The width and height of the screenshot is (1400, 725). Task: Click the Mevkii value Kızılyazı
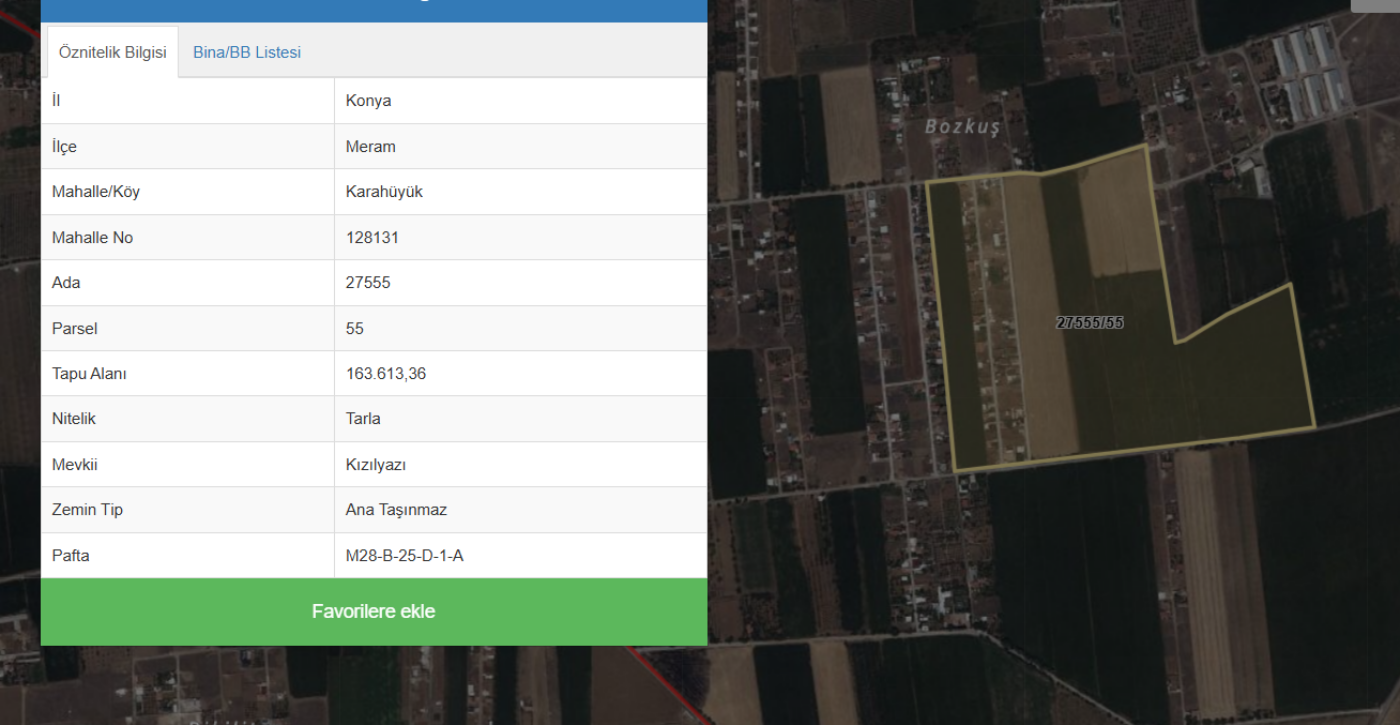[375, 465]
